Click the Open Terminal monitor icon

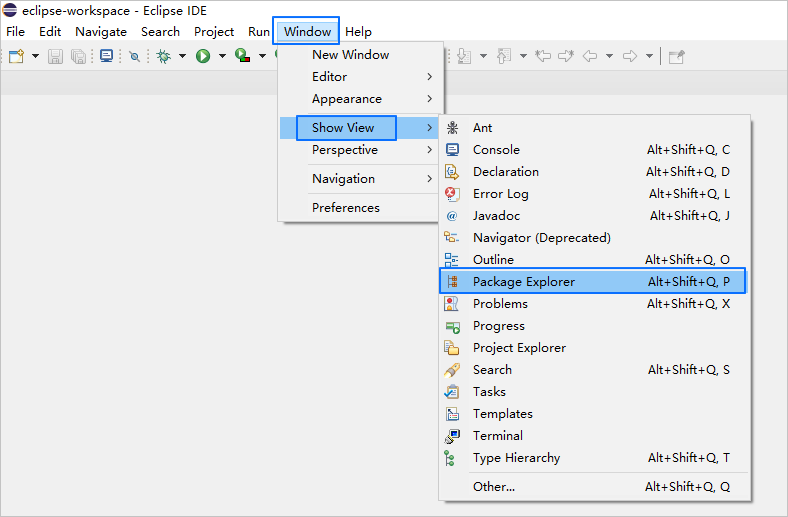[106, 56]
